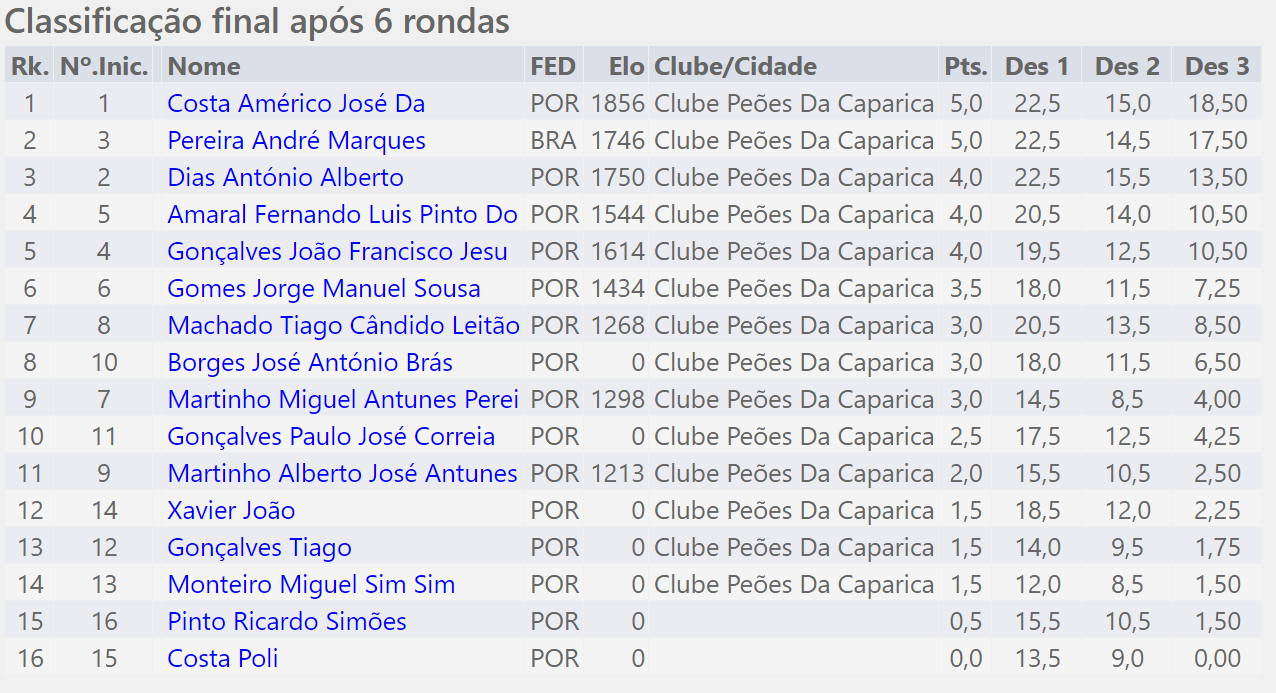Click Gonçalves Paulo José Correia link
The image size is (1276, 693).
click(331, 437)
